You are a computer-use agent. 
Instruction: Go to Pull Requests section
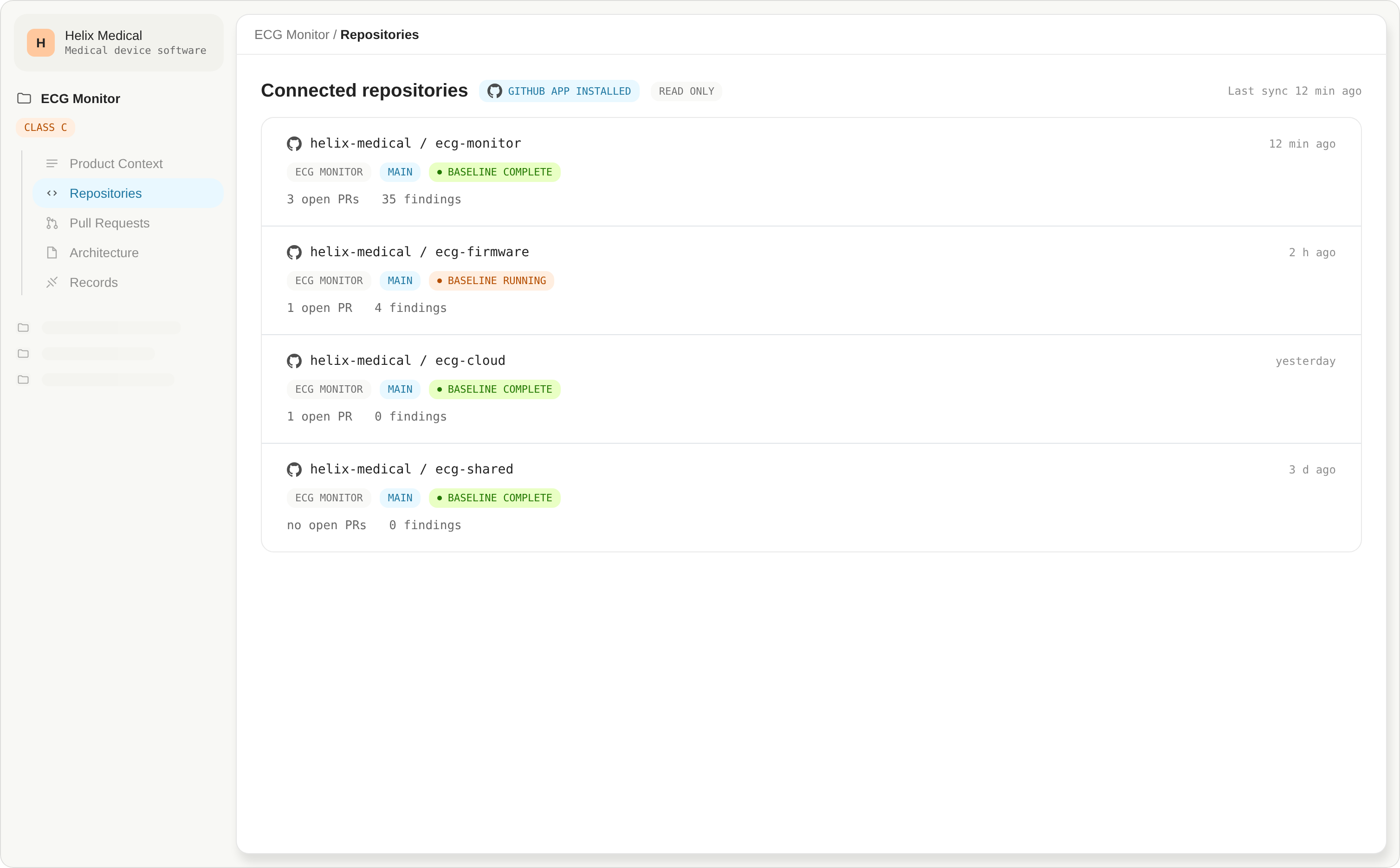click(128, 223)
